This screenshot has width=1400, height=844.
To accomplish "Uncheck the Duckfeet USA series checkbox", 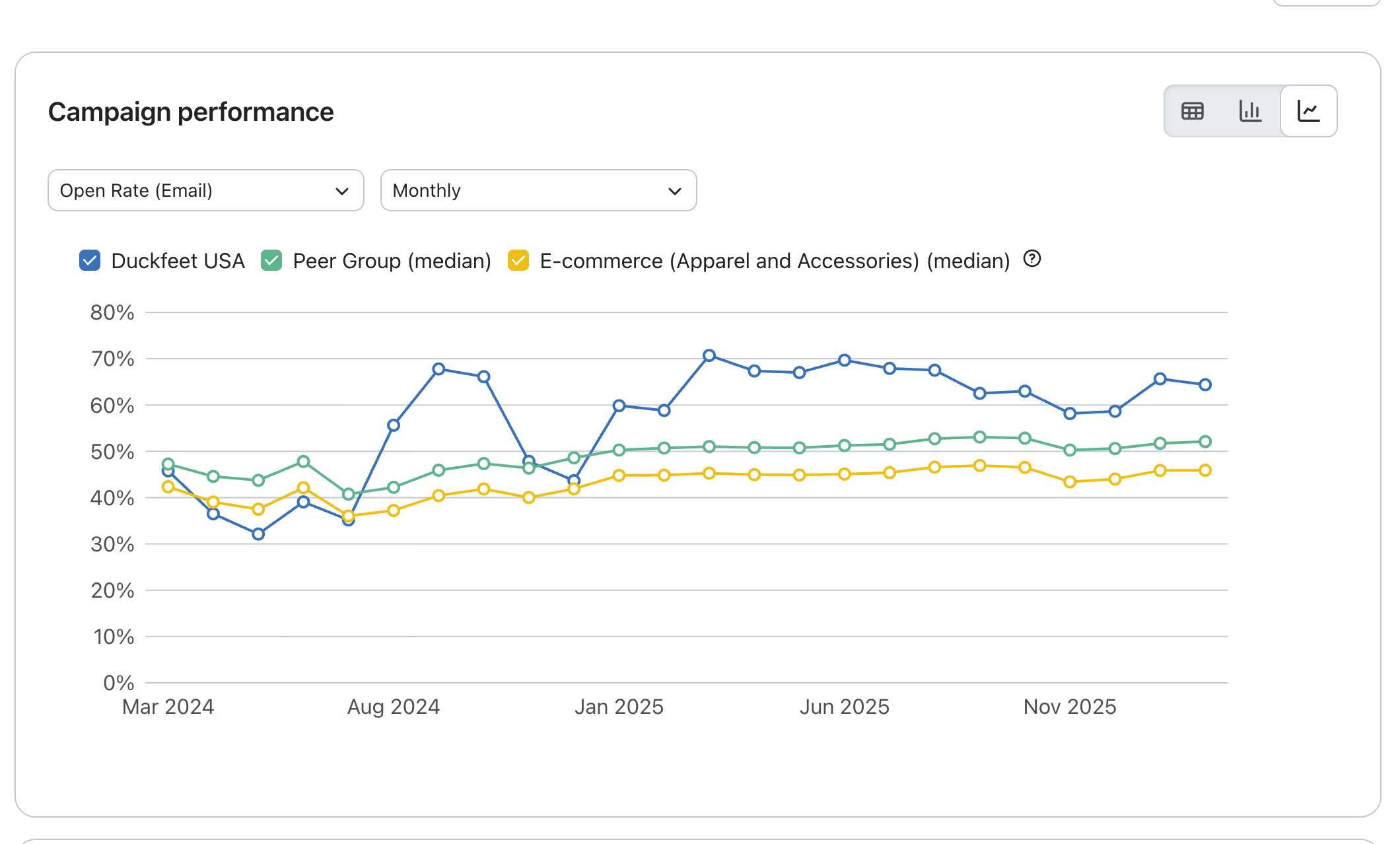I will (x=90, y=260).
